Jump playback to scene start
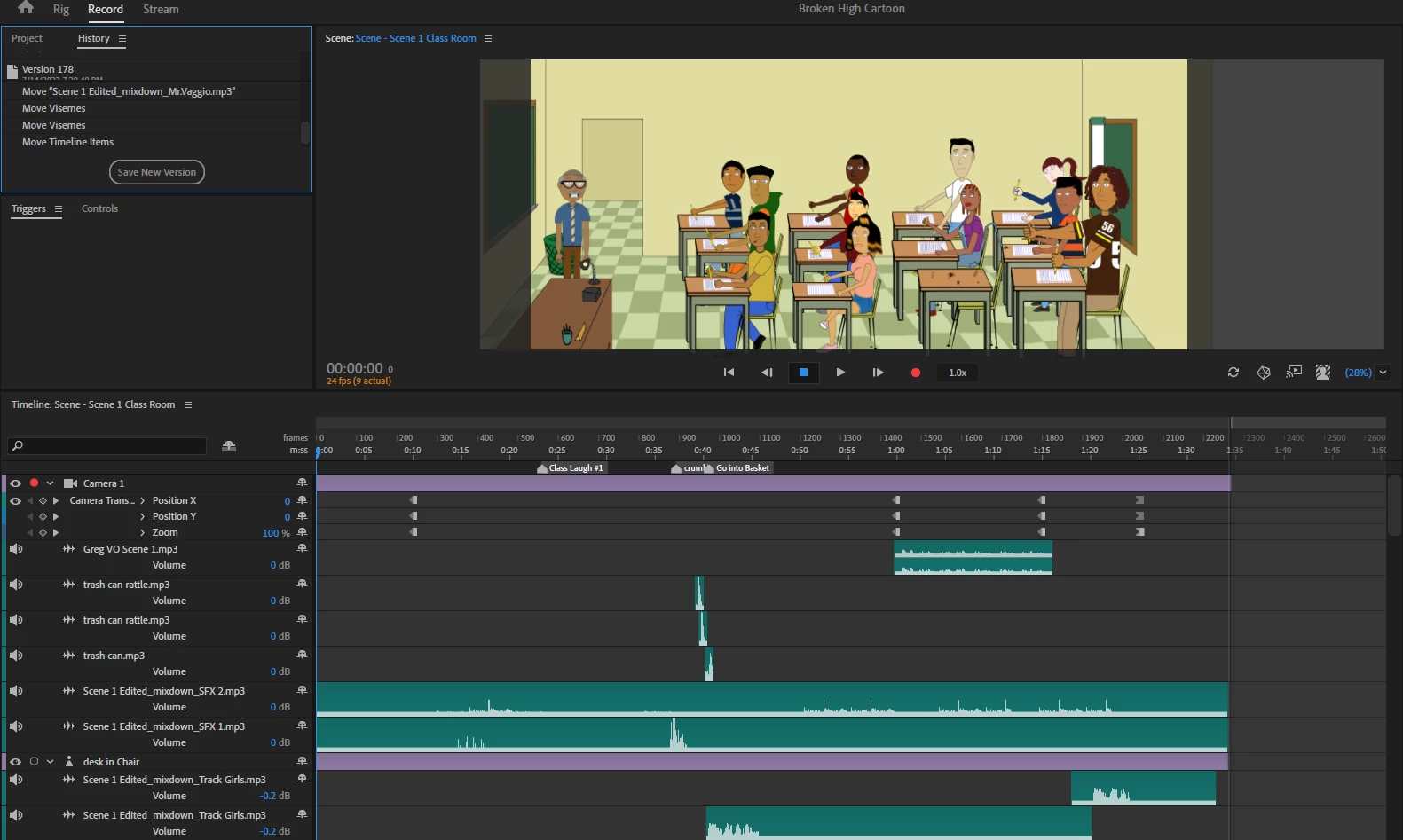The height and width of the screenshot is (840, 1403). point(729,373)
